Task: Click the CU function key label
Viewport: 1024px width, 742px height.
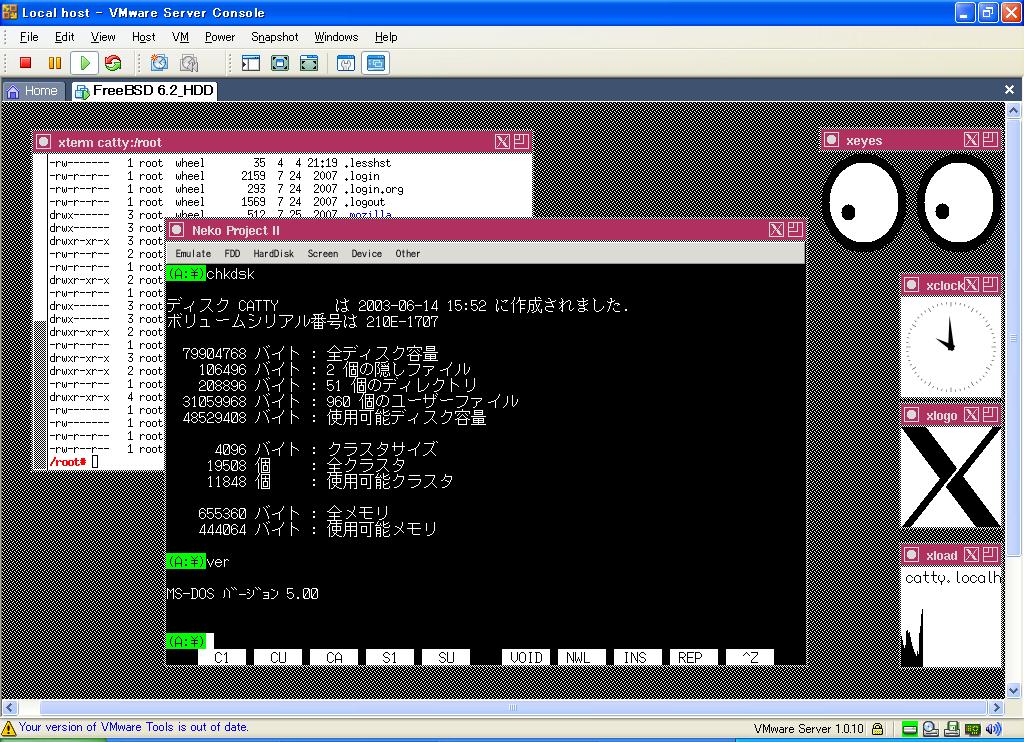Action: click(278, 657)
